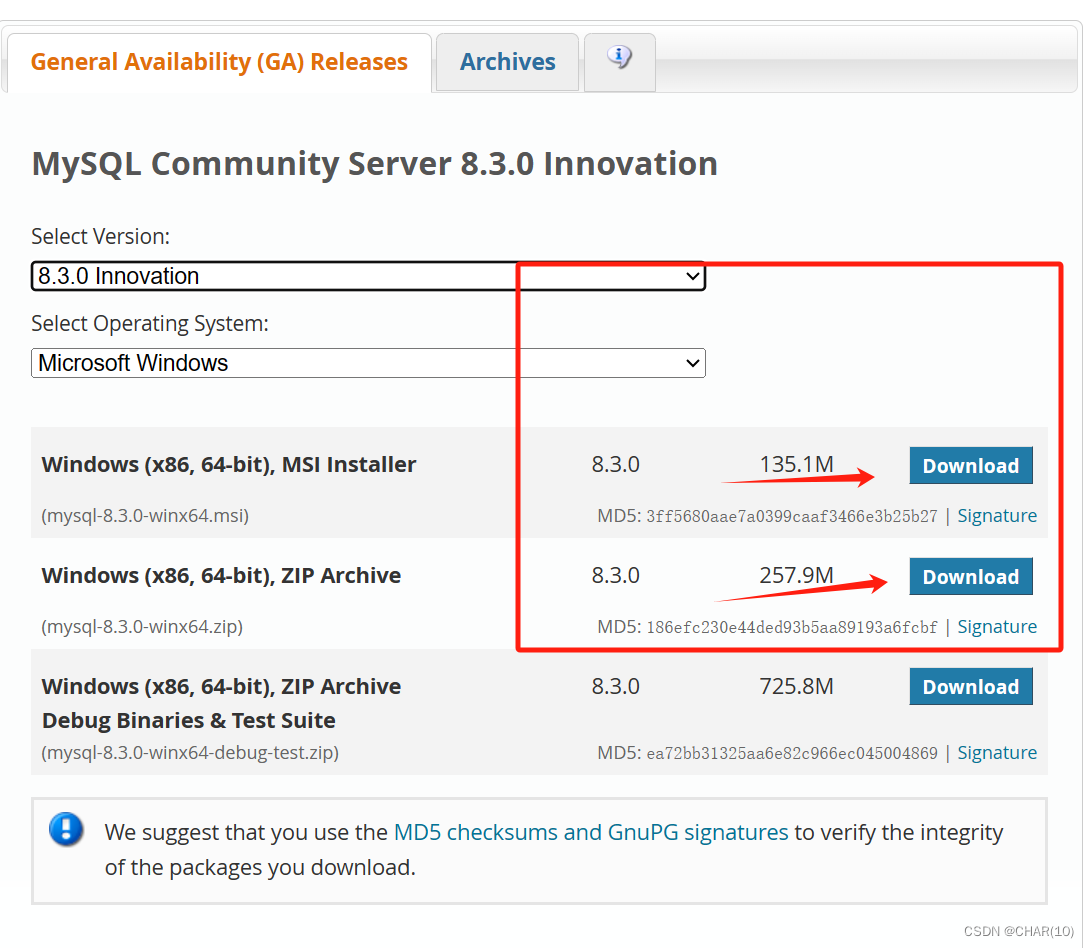
Task: Download the MSI Installer package
Action: [970, 465]
